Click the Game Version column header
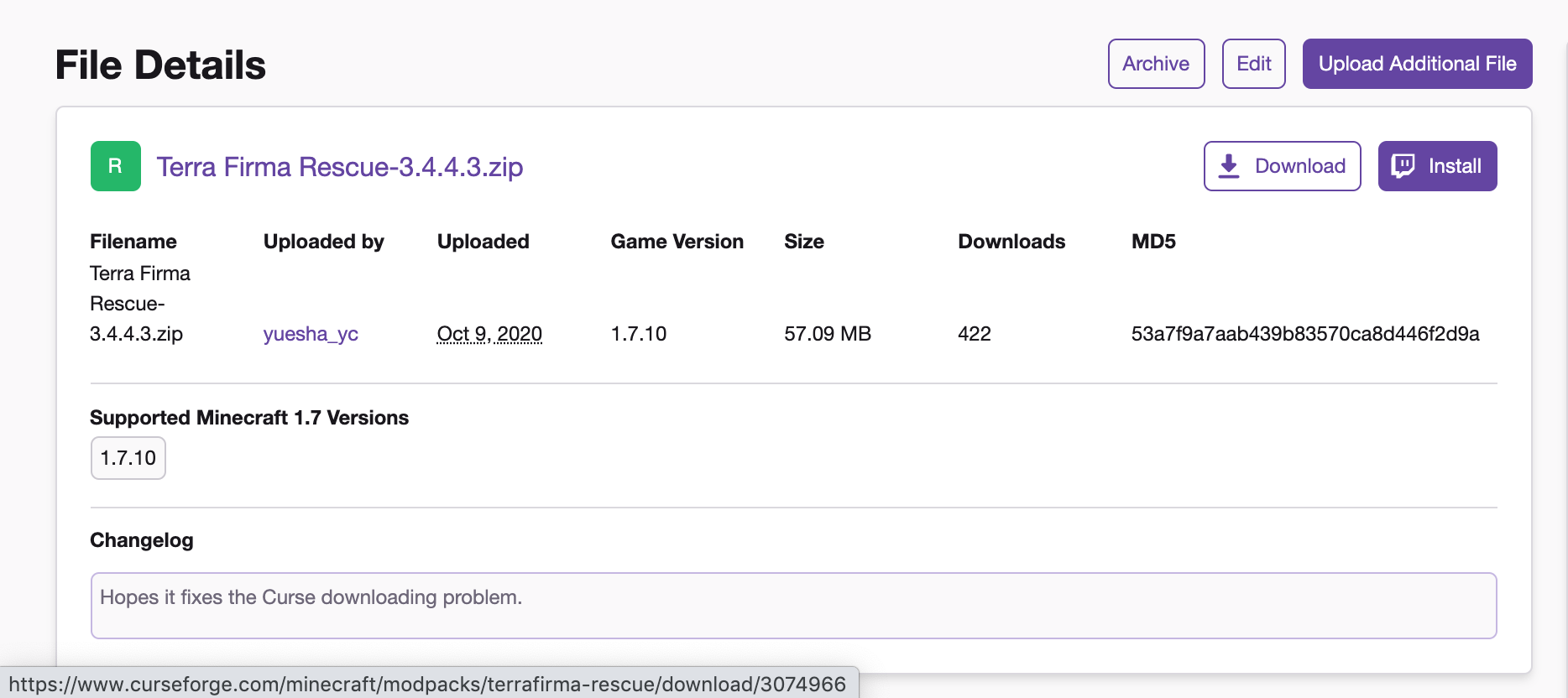 click(677, 242)
